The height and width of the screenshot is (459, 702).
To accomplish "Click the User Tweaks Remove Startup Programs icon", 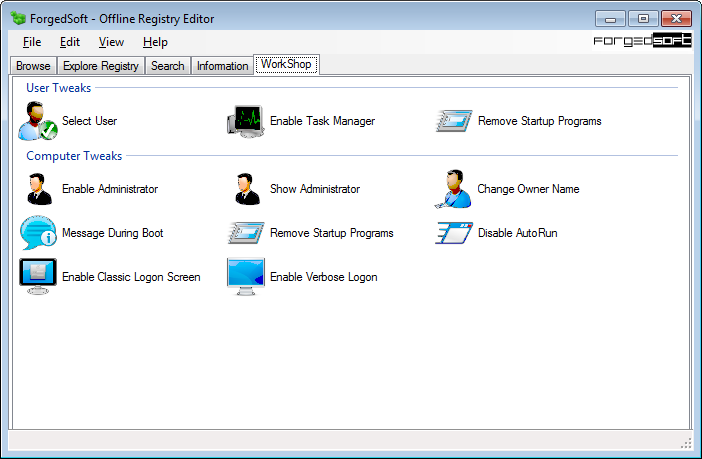I will 454,121.
